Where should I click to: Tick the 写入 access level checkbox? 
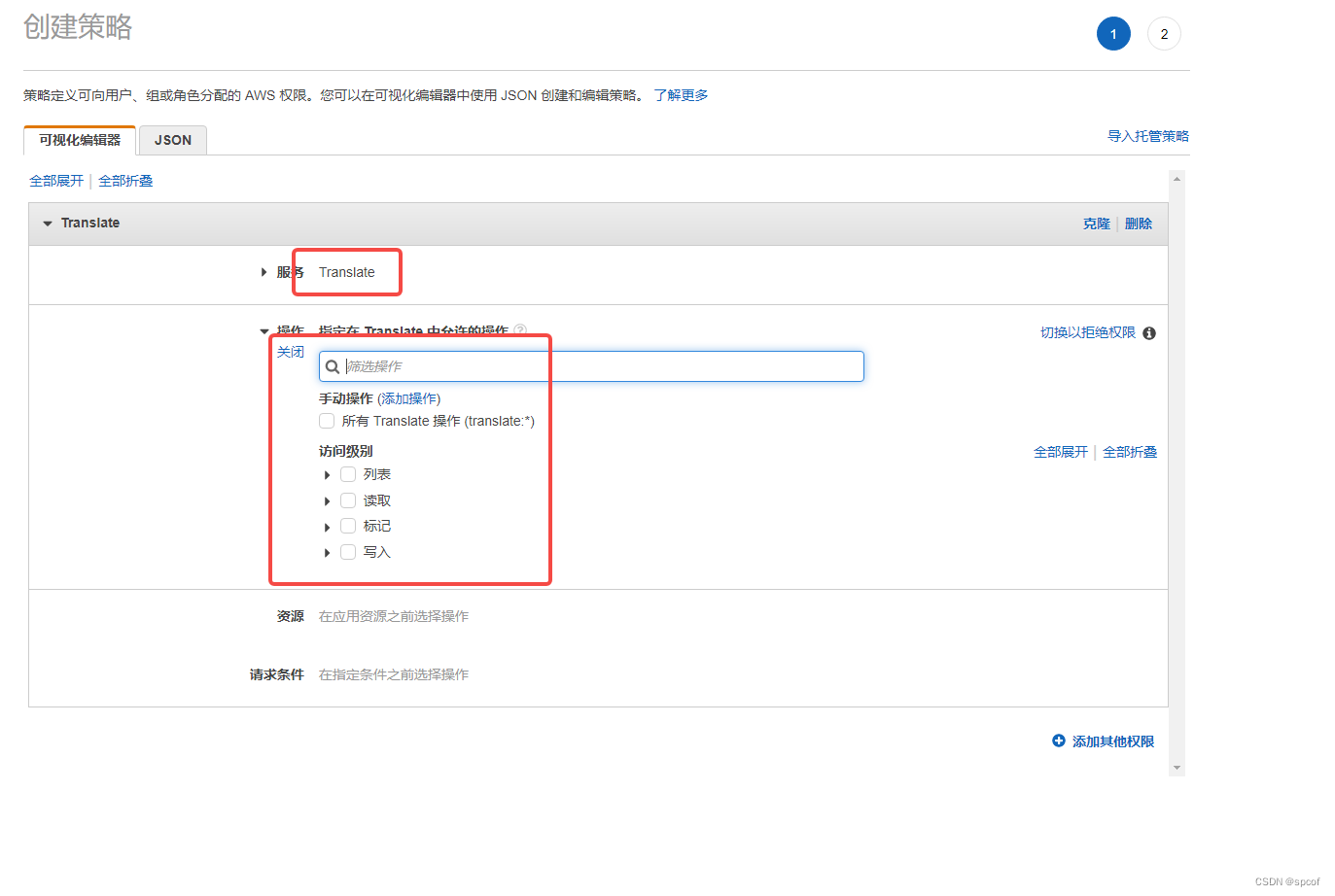point(348,552)
